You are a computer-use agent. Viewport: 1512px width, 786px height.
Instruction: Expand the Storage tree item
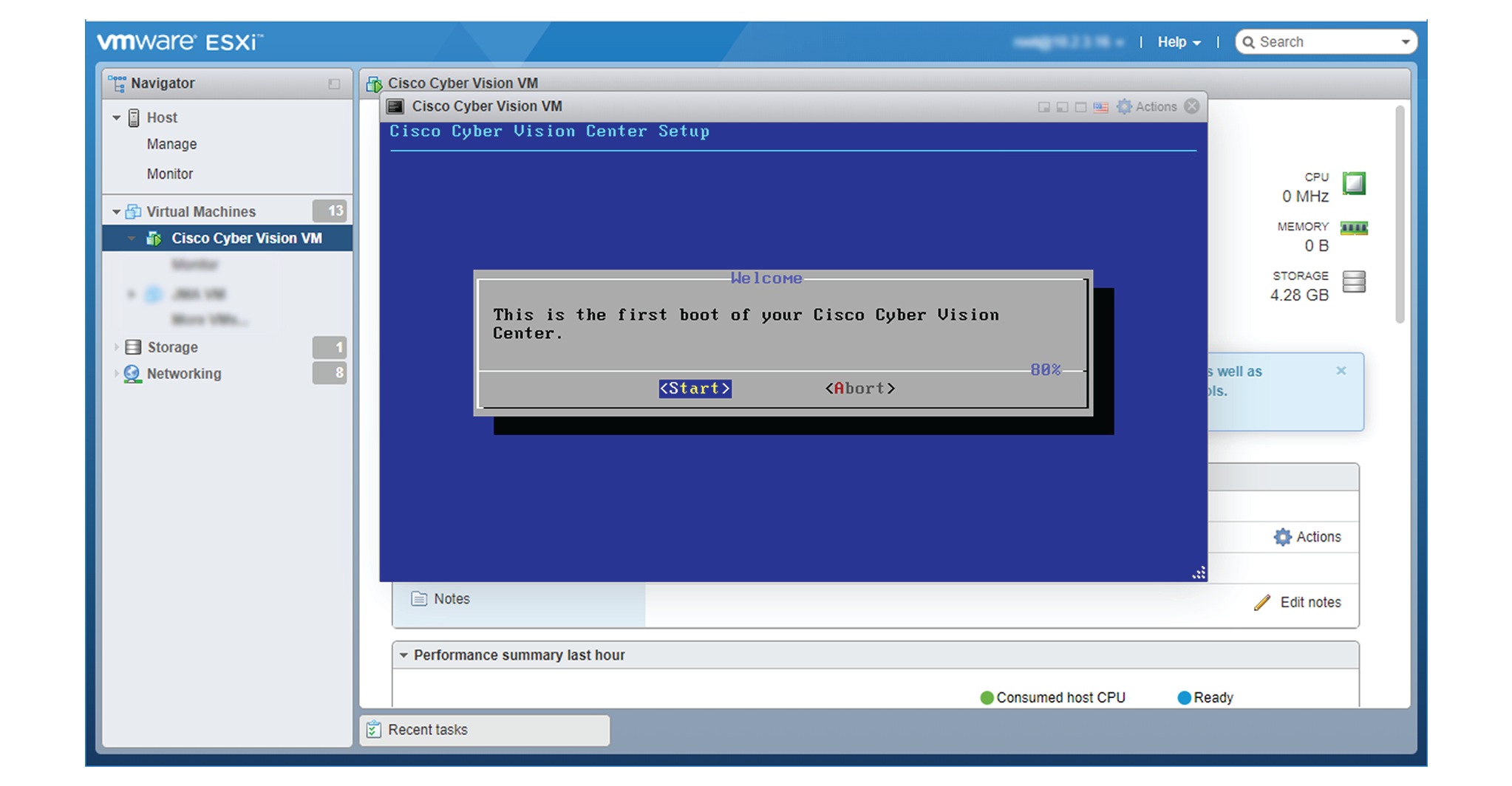point(117,346)
